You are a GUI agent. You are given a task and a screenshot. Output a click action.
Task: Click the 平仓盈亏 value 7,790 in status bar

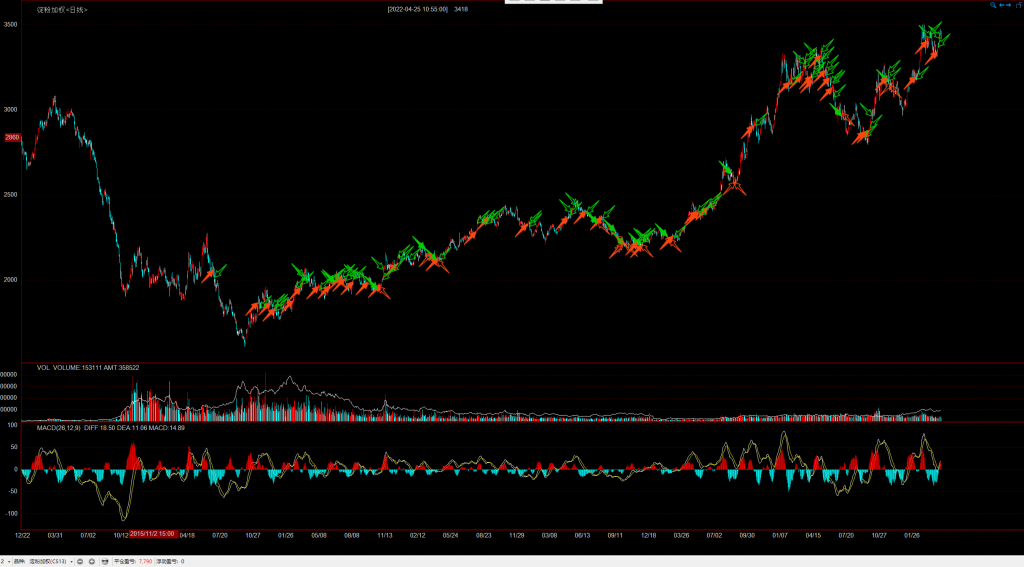144,562
